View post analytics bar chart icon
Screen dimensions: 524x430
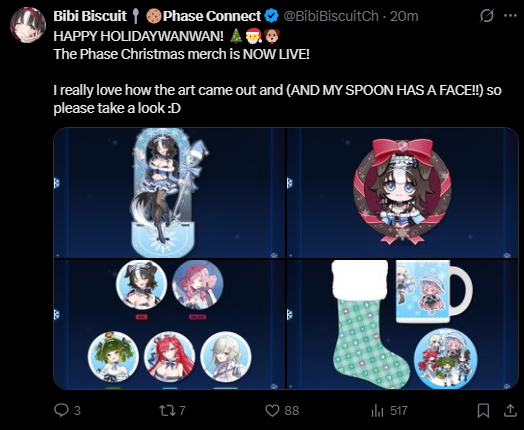[x=377, y=410]
